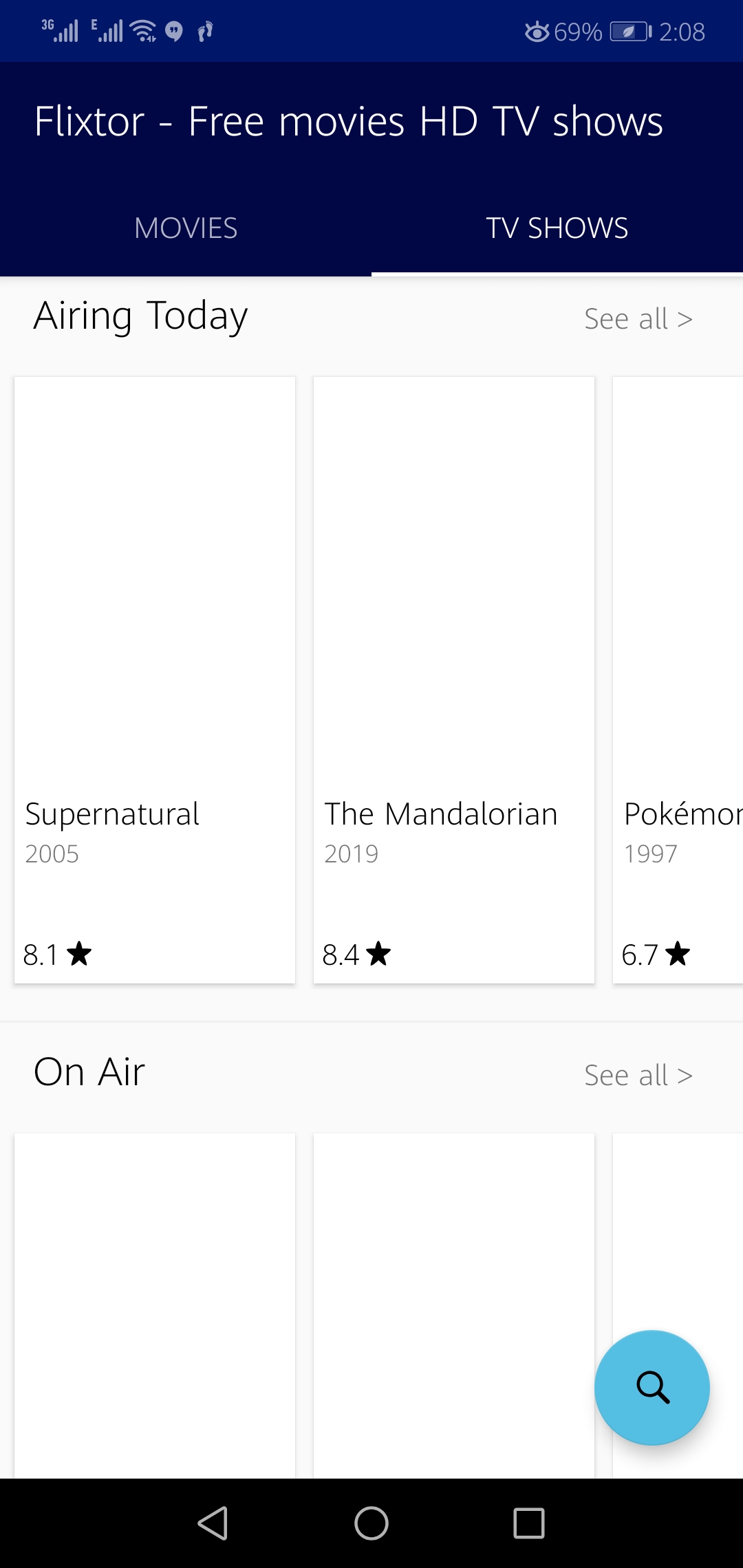743x1568 pixels.
Task: Tap the eye comfort status icon
Action: 537,32
